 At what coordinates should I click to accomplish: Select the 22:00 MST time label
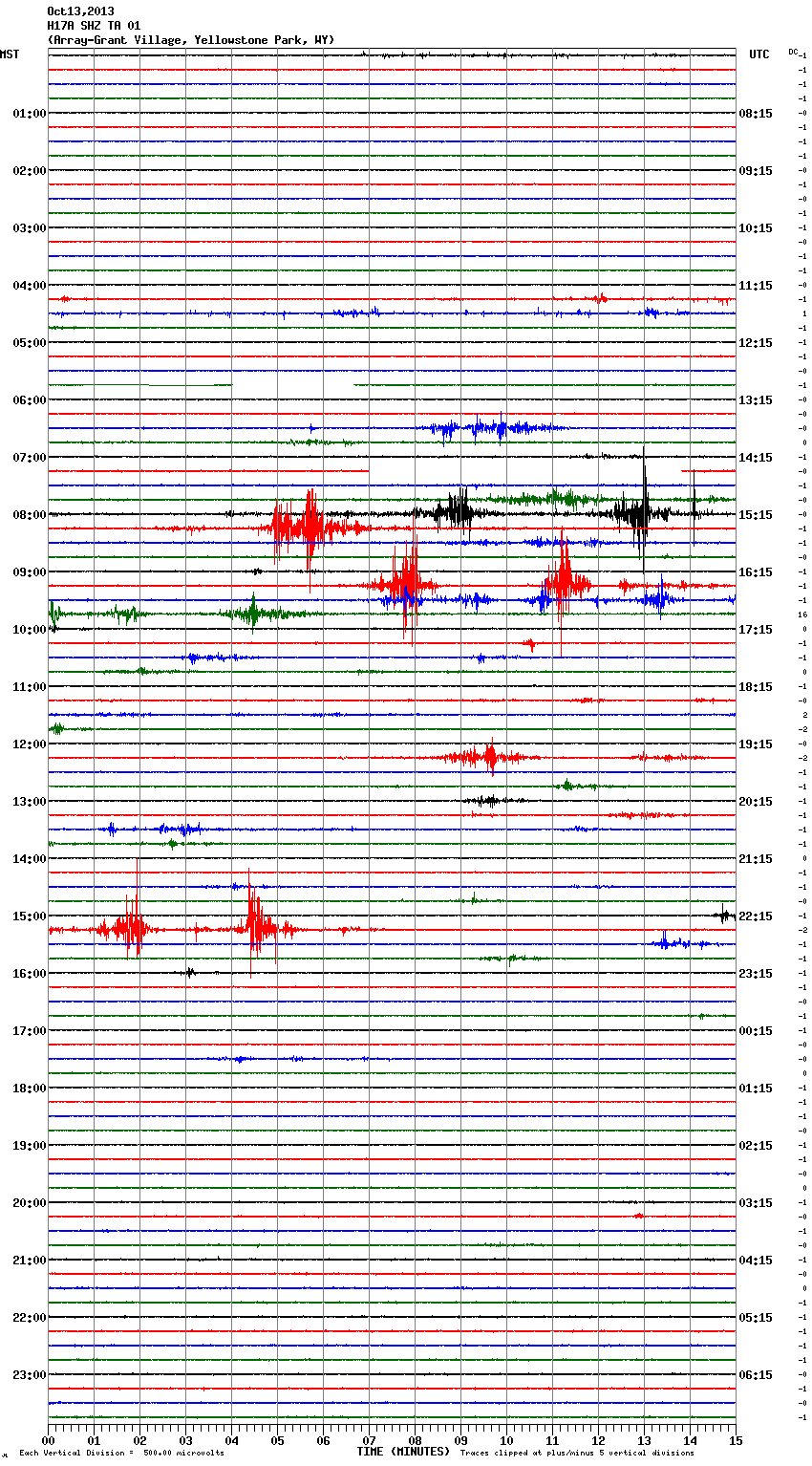click(x=30, y=1318)
